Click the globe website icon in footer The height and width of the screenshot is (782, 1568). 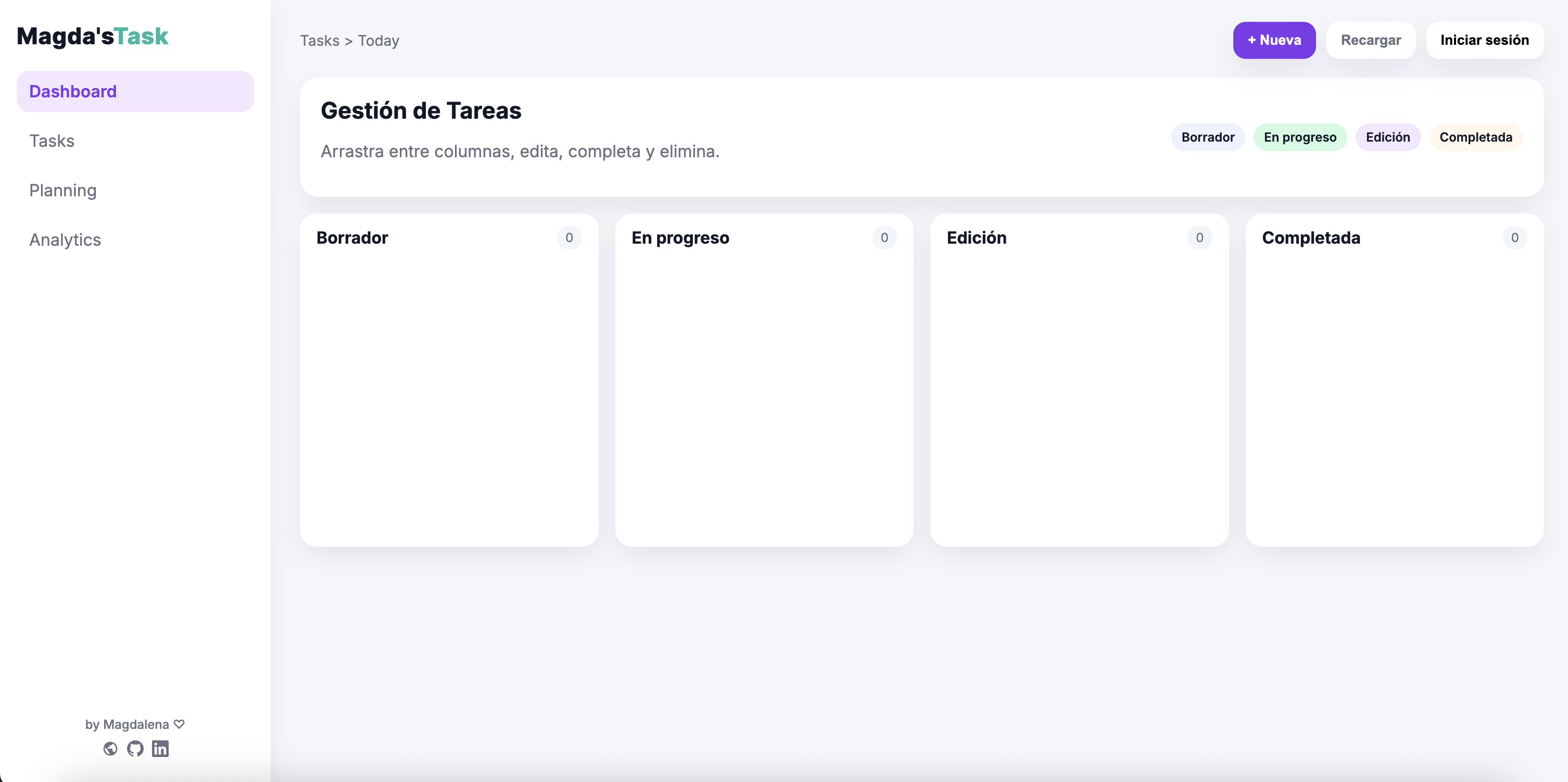click(x=110, y=749)
